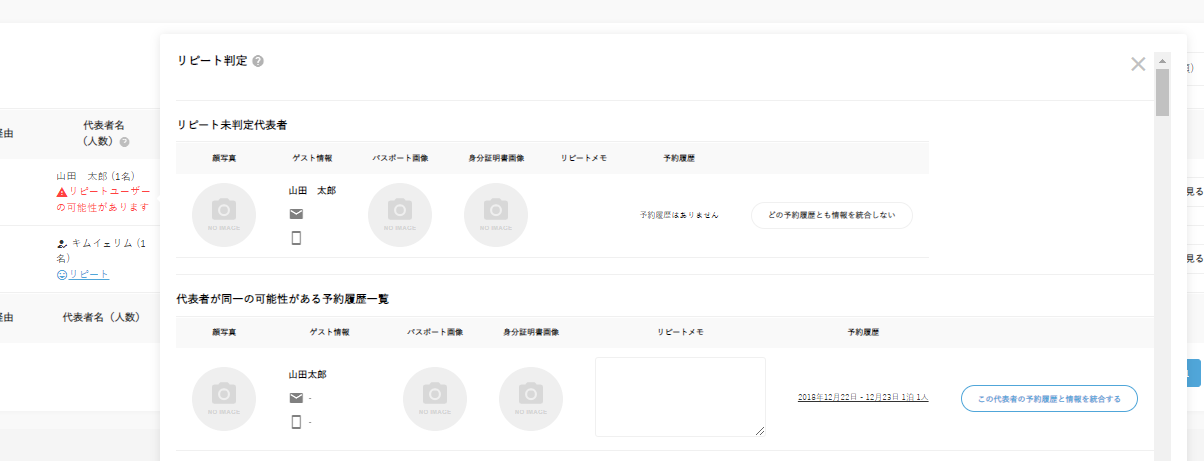This screenshot has width=1204, height=461.
Task: Close the リピート判定 dialog
Action: point(1137,64)
